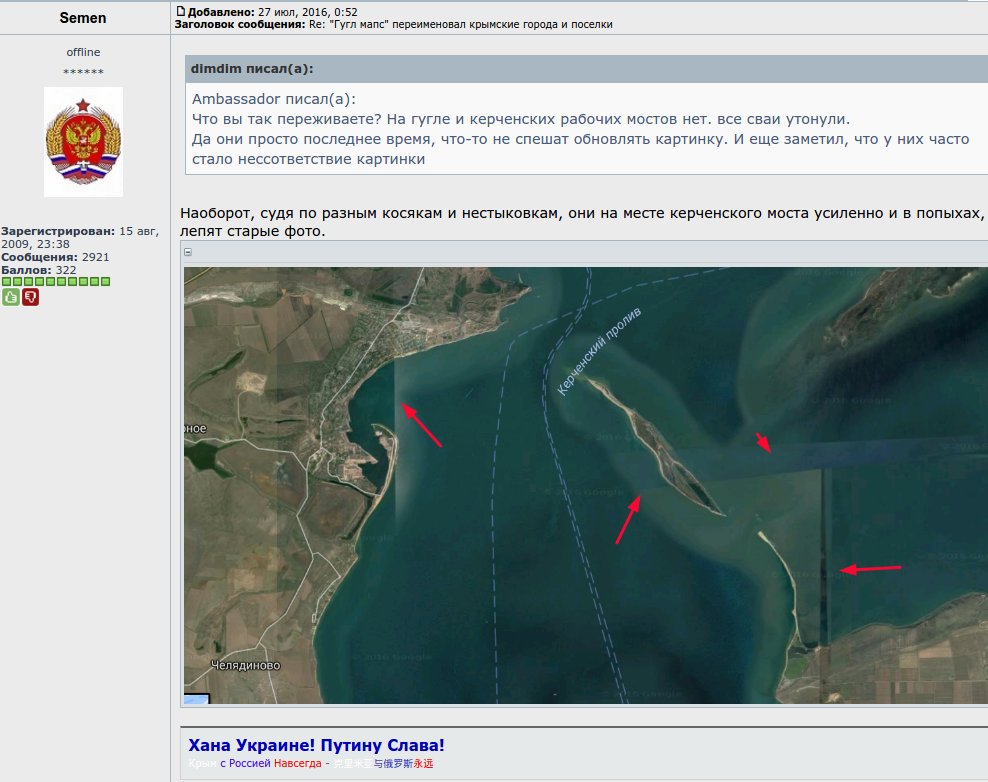The height and width of the screenshot is (782, 988).
Task: Click the 'Баллов: 322' text
Action: coord(38,270)
